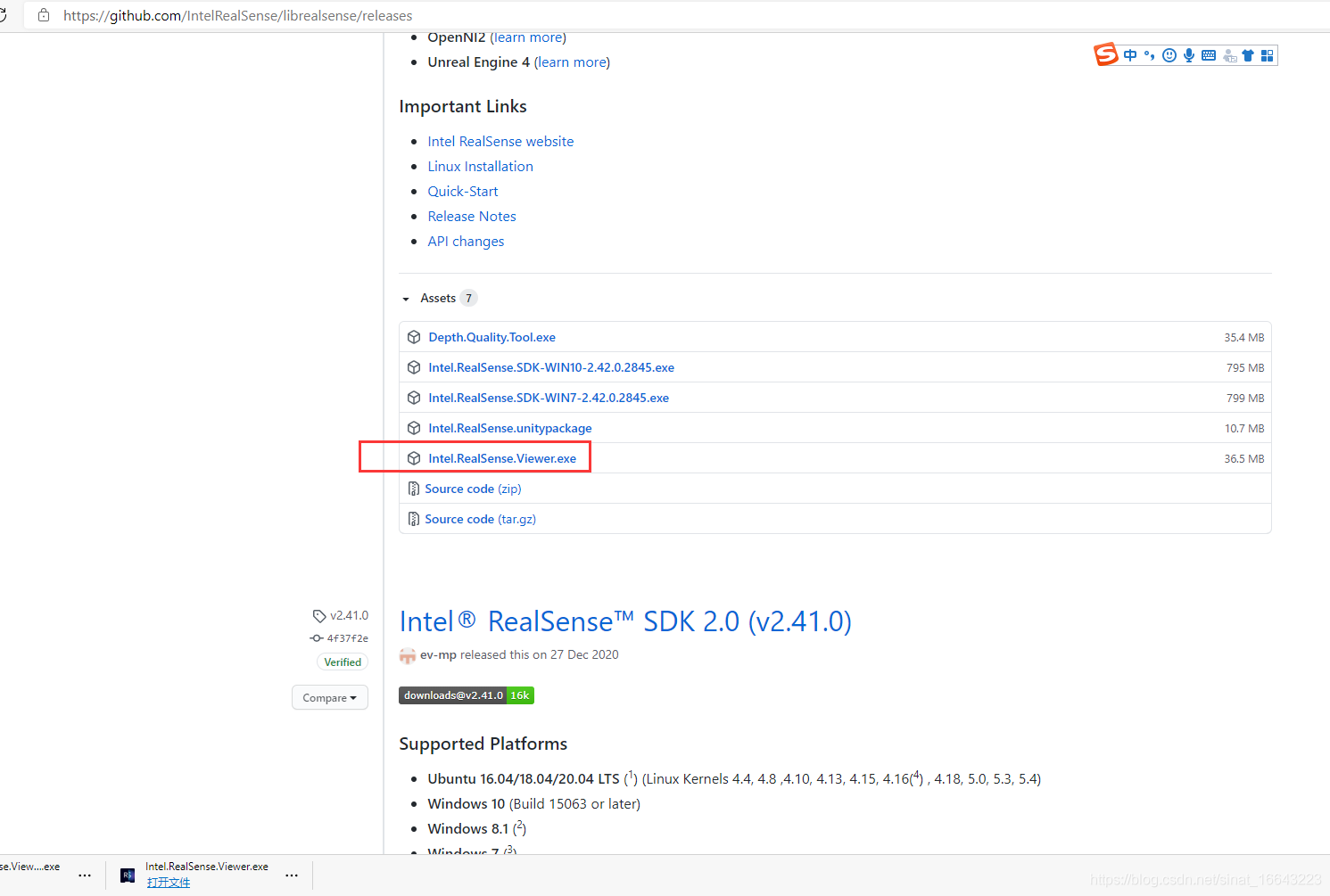
Task: Open the Quick-Start link
Action: point(463,192)
